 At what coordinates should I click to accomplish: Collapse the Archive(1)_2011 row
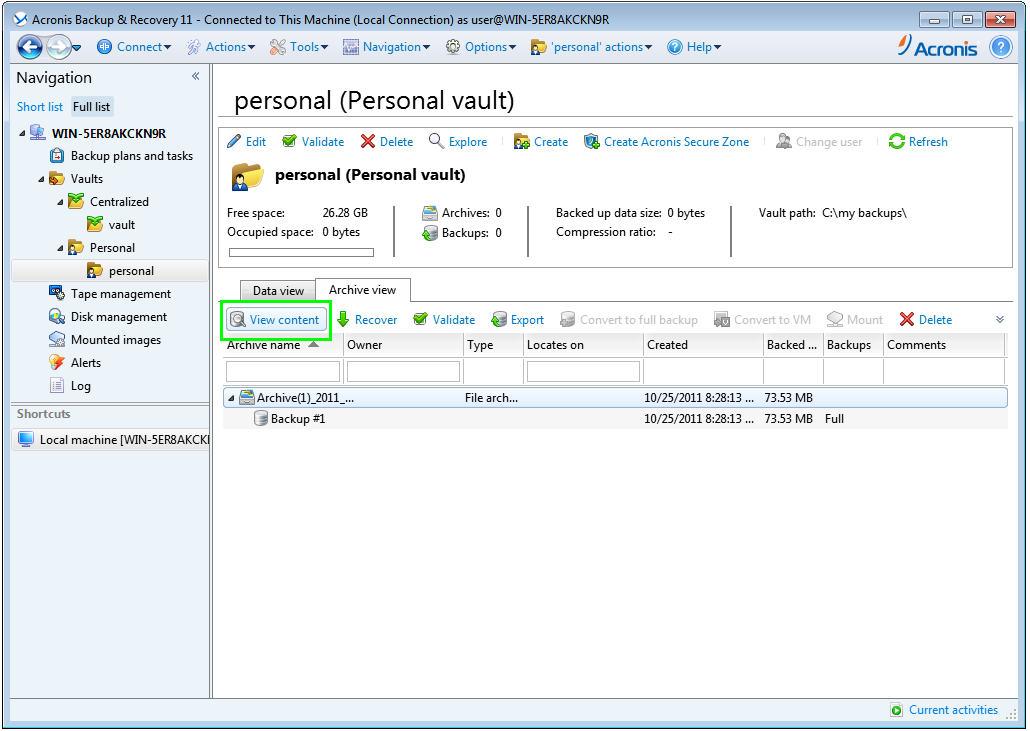coord(231,398)
